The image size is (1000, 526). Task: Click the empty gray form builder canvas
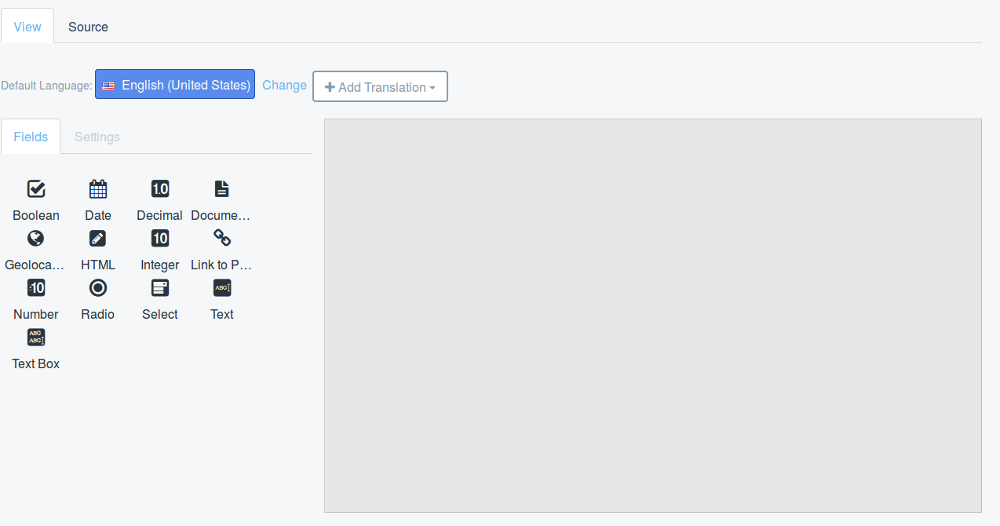tap(652, 316)
